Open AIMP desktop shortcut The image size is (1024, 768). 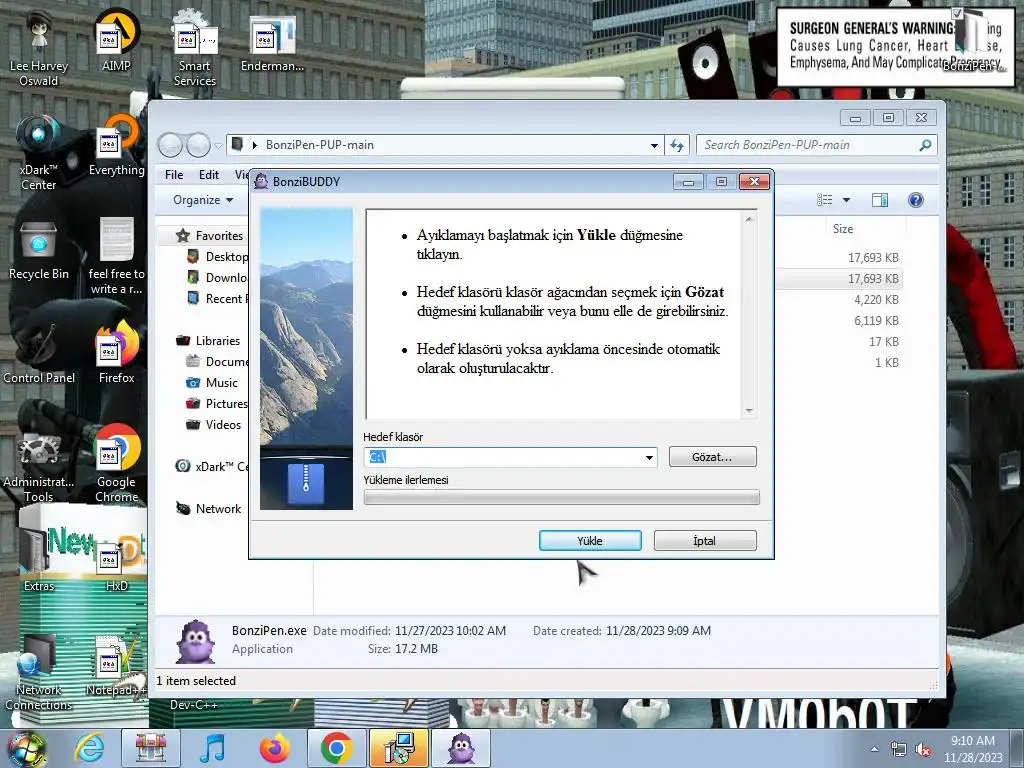click(x=116, y=40)
